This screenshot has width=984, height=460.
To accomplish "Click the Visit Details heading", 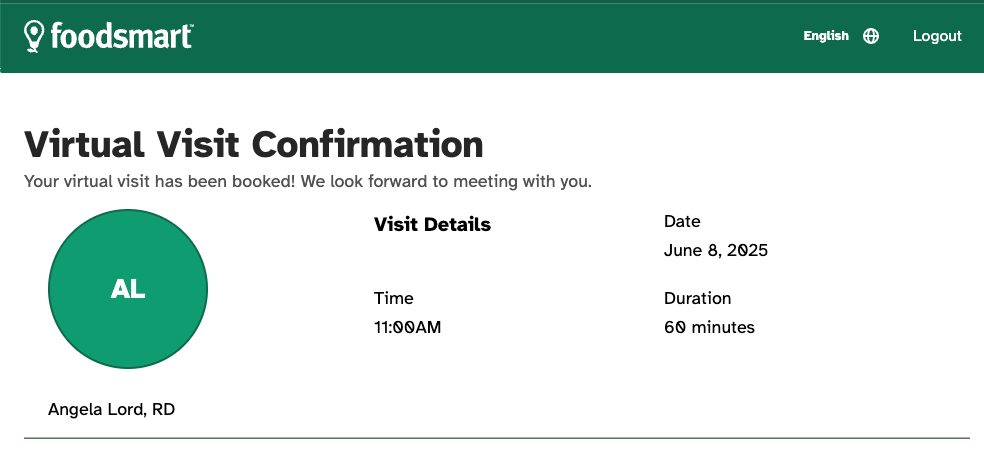I will 432,225.
